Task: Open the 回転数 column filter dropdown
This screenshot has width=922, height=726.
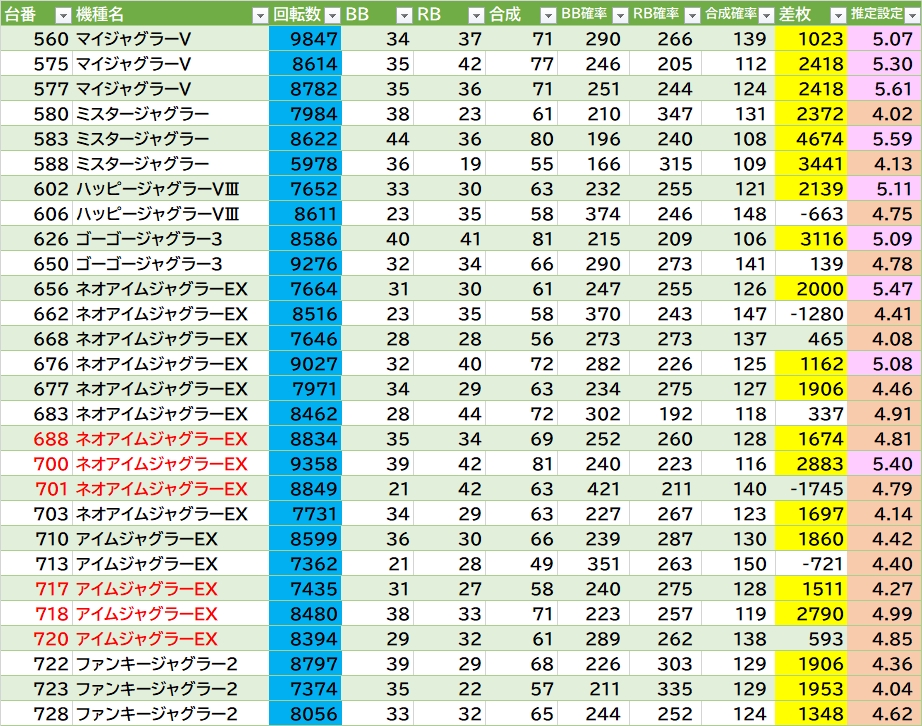Action: pos(332,15)
